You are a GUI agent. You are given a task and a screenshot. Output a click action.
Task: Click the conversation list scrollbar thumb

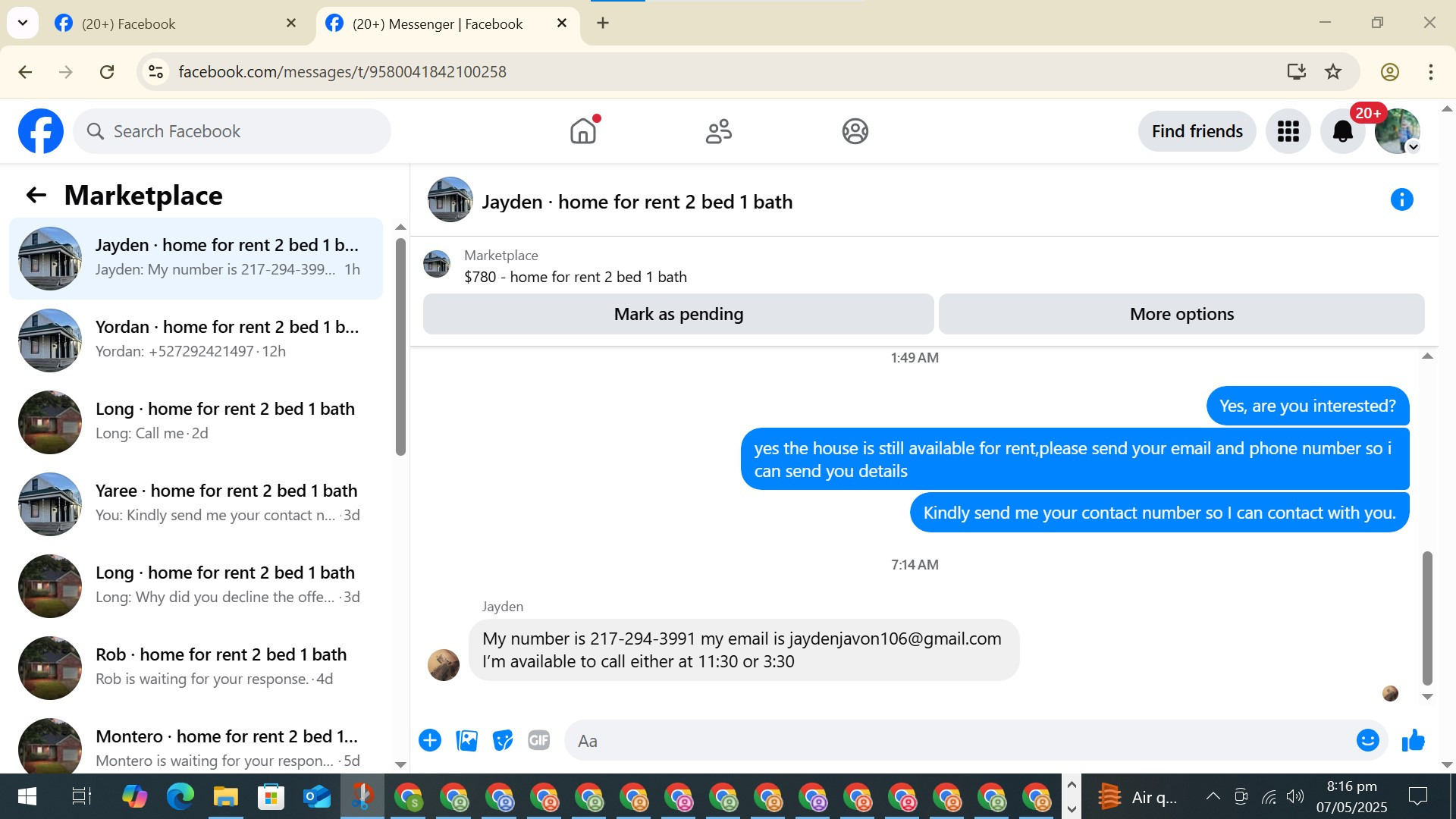[x=400, y=345]
